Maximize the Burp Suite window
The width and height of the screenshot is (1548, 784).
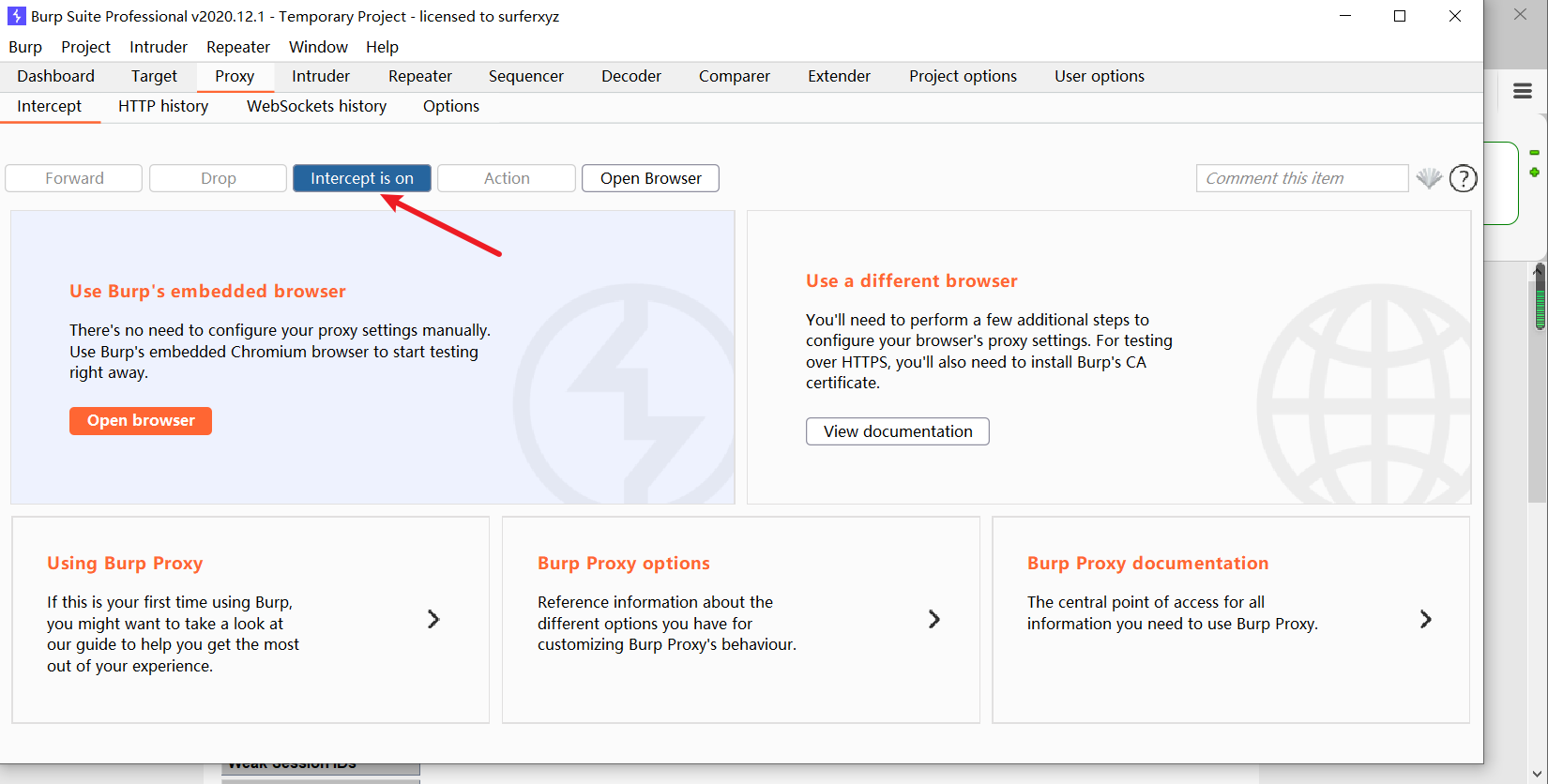click(x=1400, y=16)
